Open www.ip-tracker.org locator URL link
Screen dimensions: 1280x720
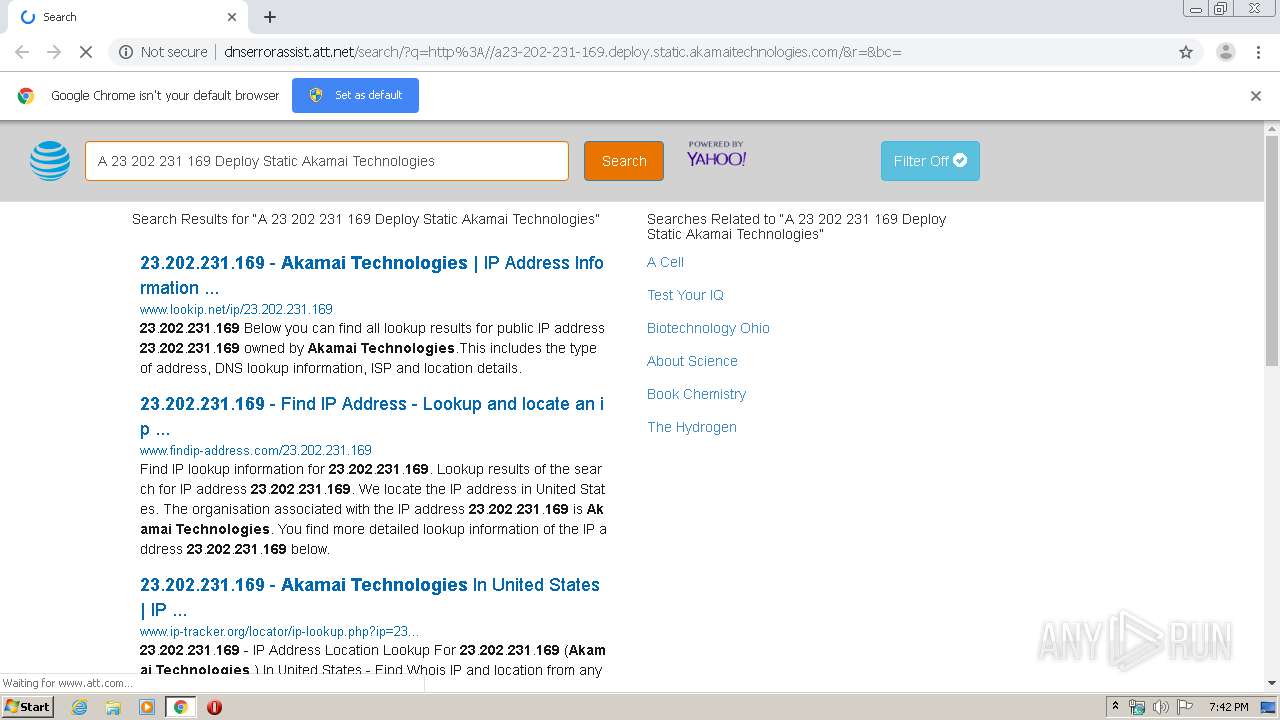280,631
